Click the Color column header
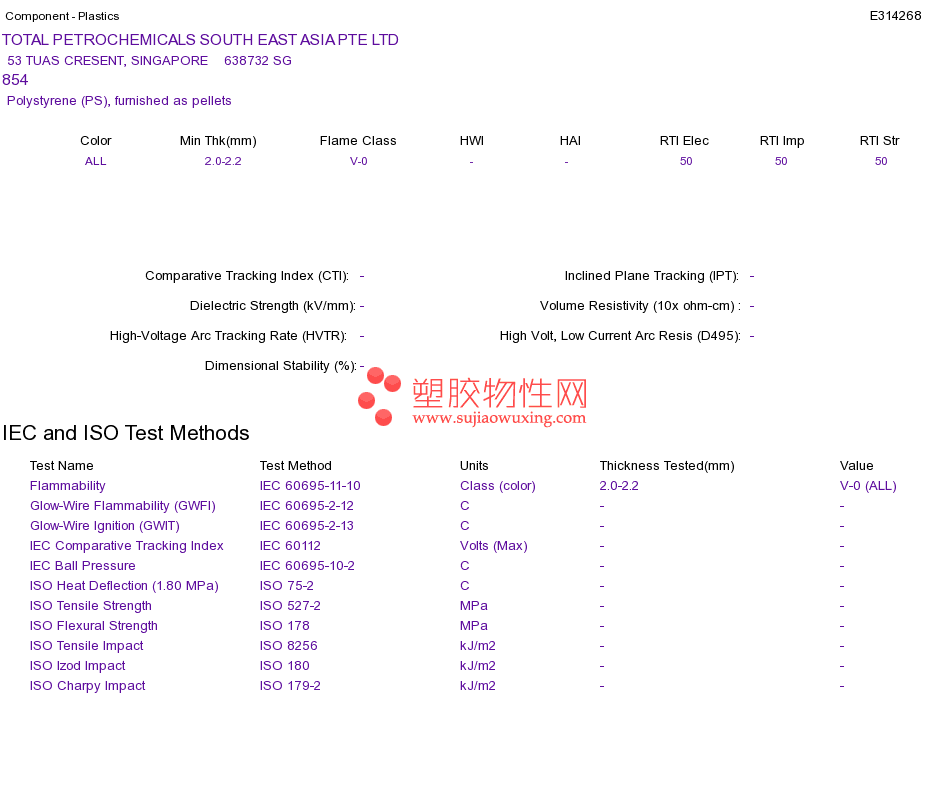This screenshot has height=800, width=950. (96, 141)
